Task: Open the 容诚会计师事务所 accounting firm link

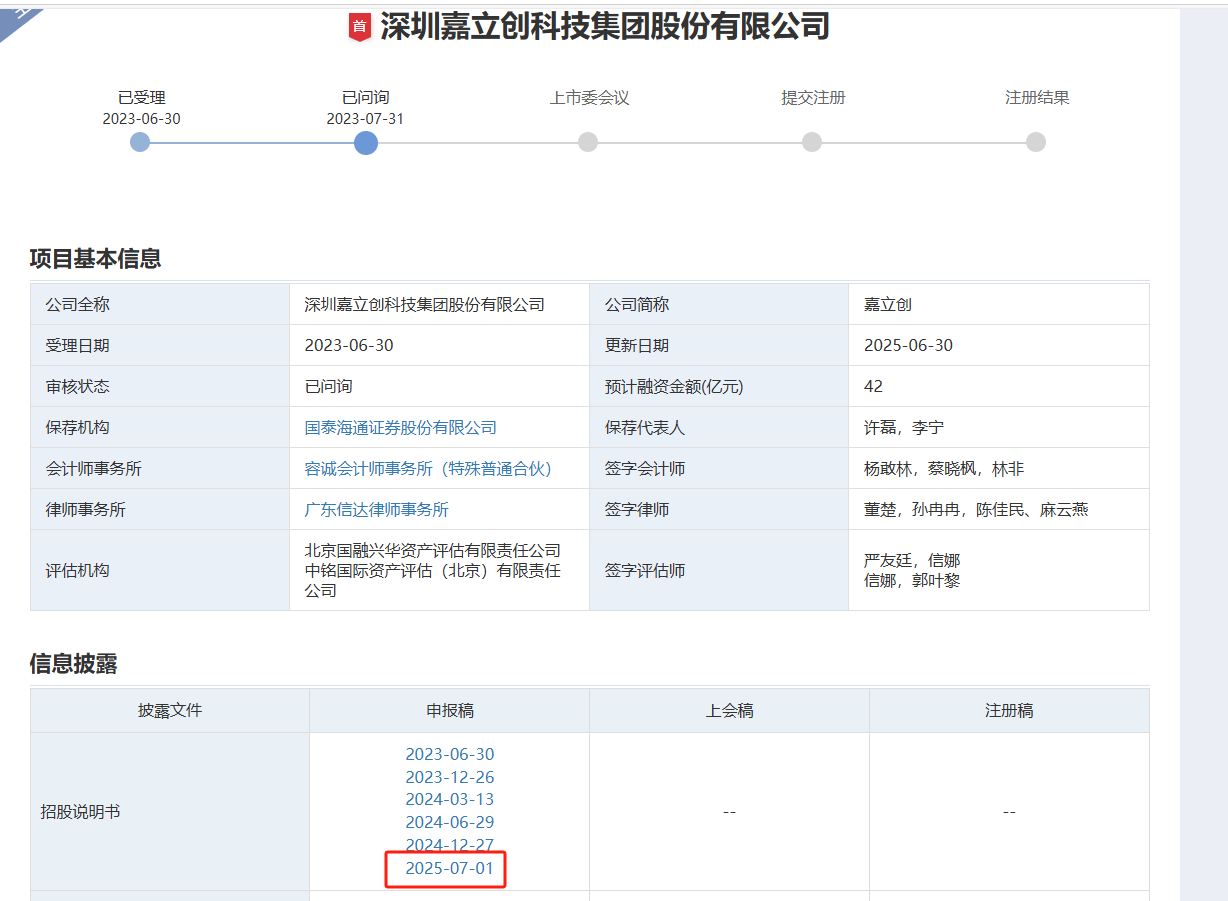Action: tap(428, 468)
